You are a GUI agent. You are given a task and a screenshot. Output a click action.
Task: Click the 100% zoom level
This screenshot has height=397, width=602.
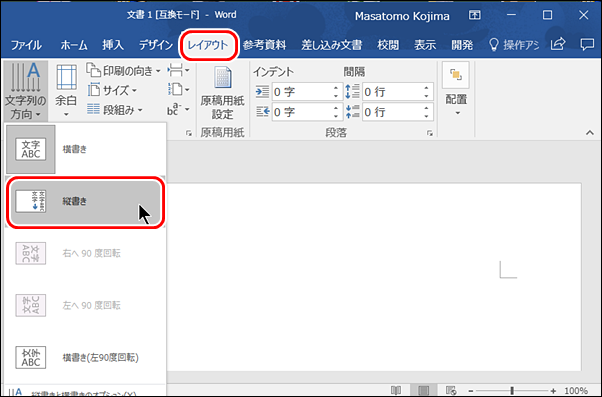(576, 391)
